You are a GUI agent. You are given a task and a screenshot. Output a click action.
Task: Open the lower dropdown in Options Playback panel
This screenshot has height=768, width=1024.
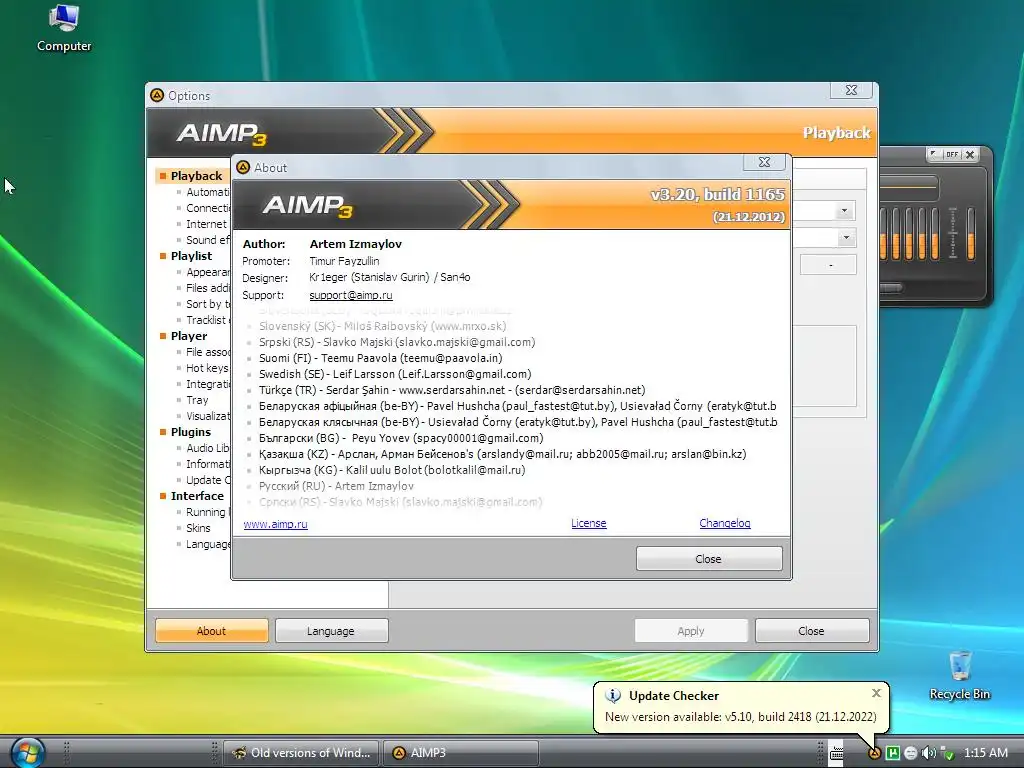[x=846, y=238]
